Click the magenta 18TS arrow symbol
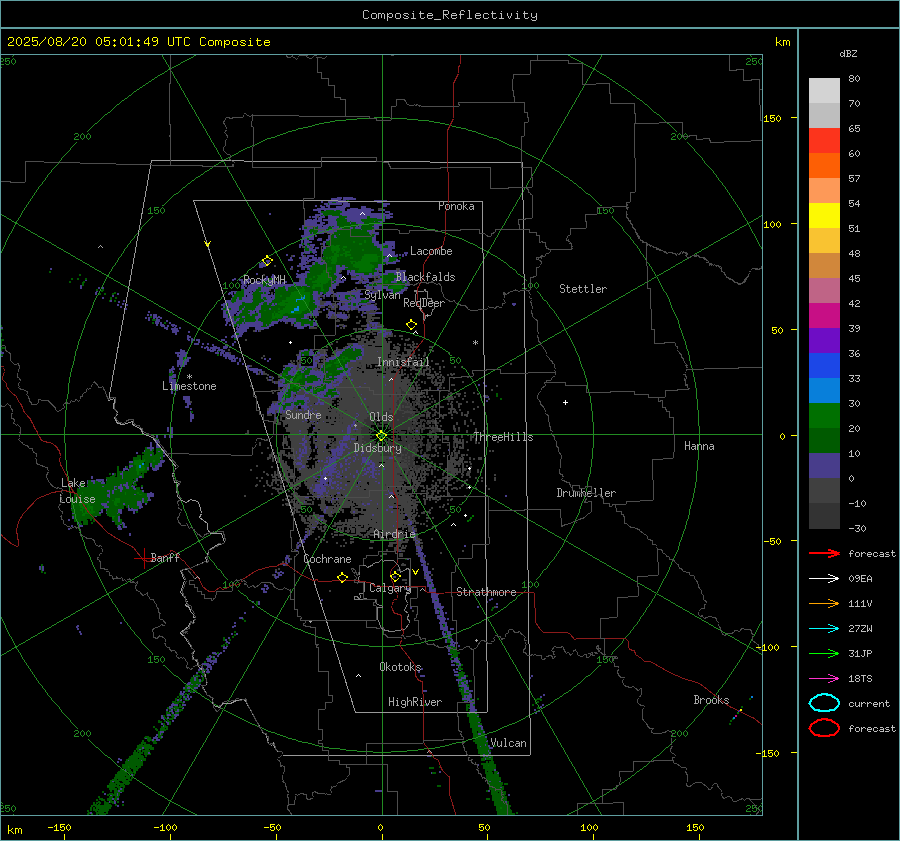Screen dimensions: 900x841 pyautogui.click(x=824, y=679)
